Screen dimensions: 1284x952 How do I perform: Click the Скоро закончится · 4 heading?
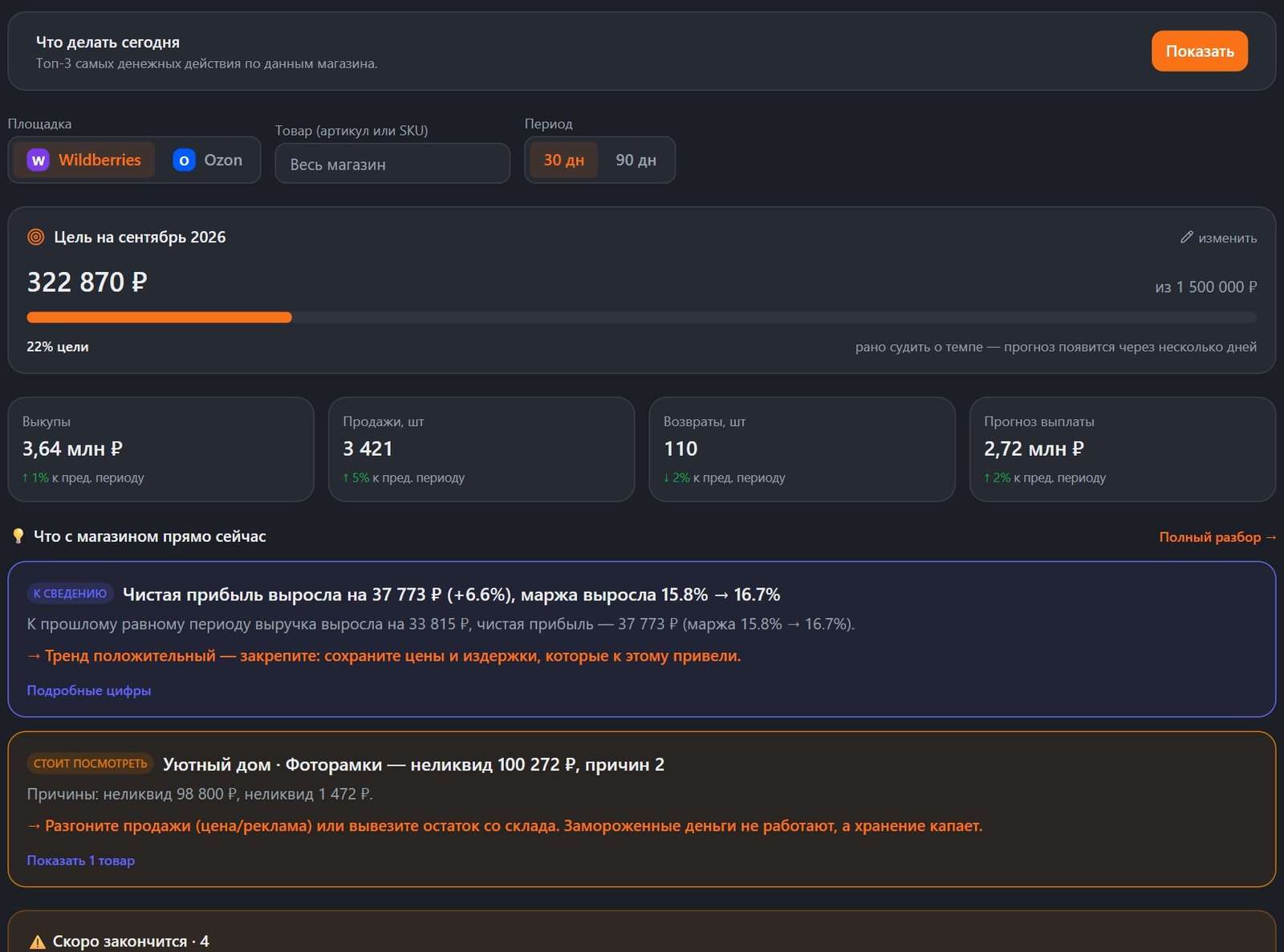pos(131,942)
